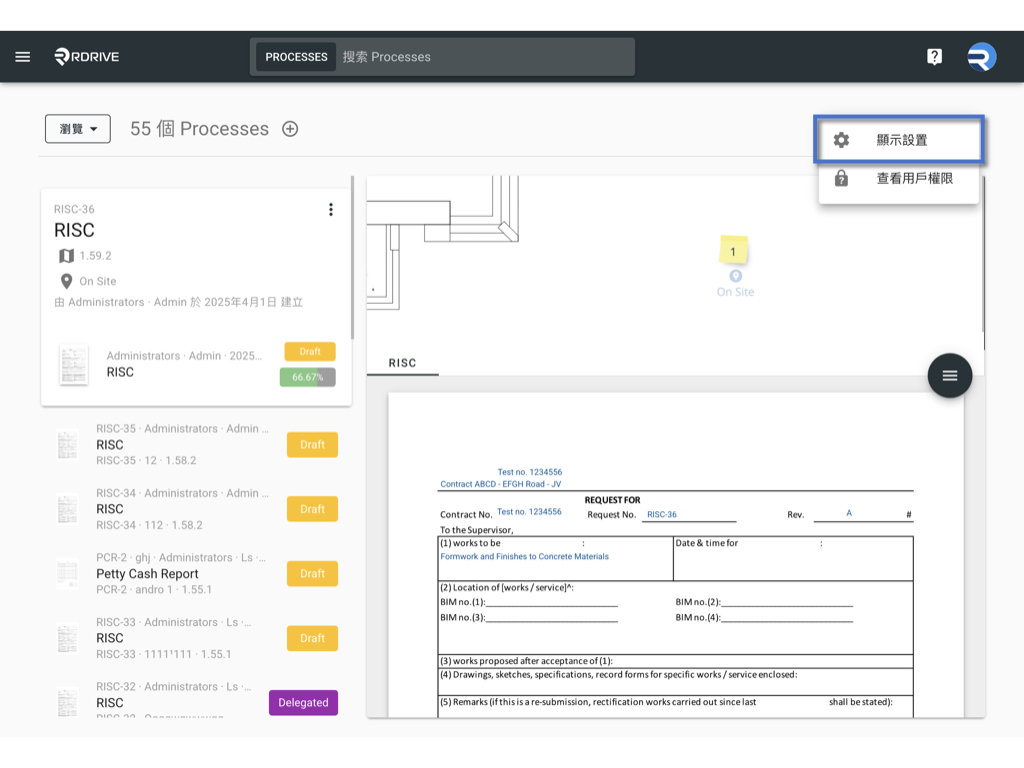
Task: Click the RDrive logo
Action: (x=87, y=57)
